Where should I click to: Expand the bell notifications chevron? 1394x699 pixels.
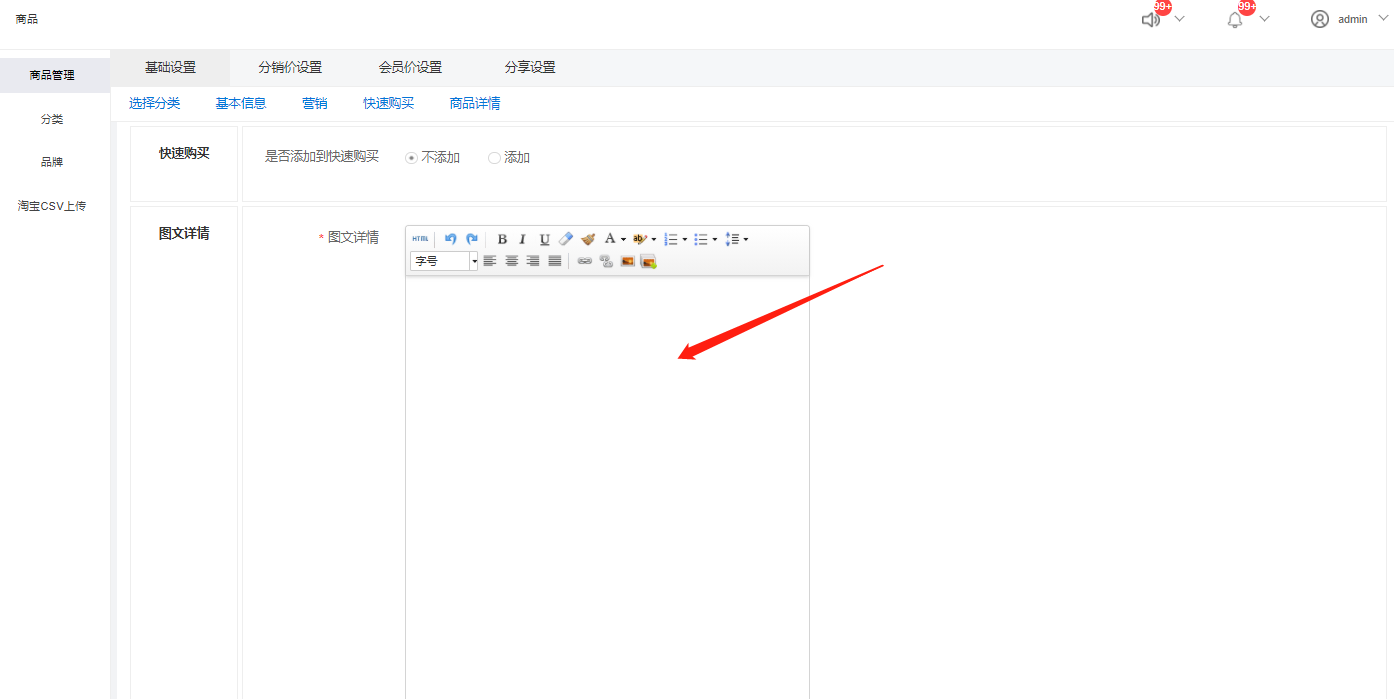(1264, 19)
